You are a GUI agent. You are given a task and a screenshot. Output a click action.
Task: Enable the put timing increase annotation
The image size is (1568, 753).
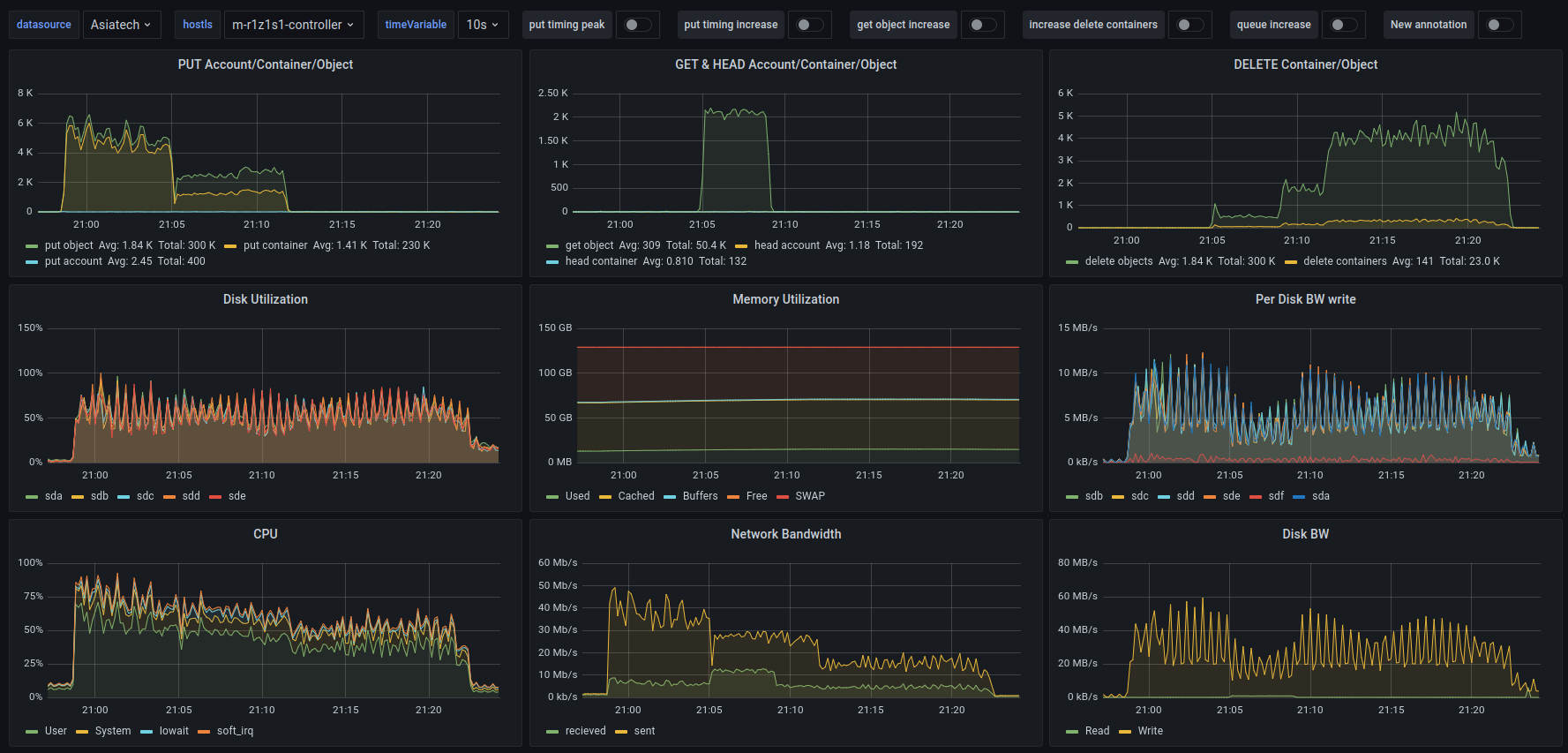pos(809,25)
